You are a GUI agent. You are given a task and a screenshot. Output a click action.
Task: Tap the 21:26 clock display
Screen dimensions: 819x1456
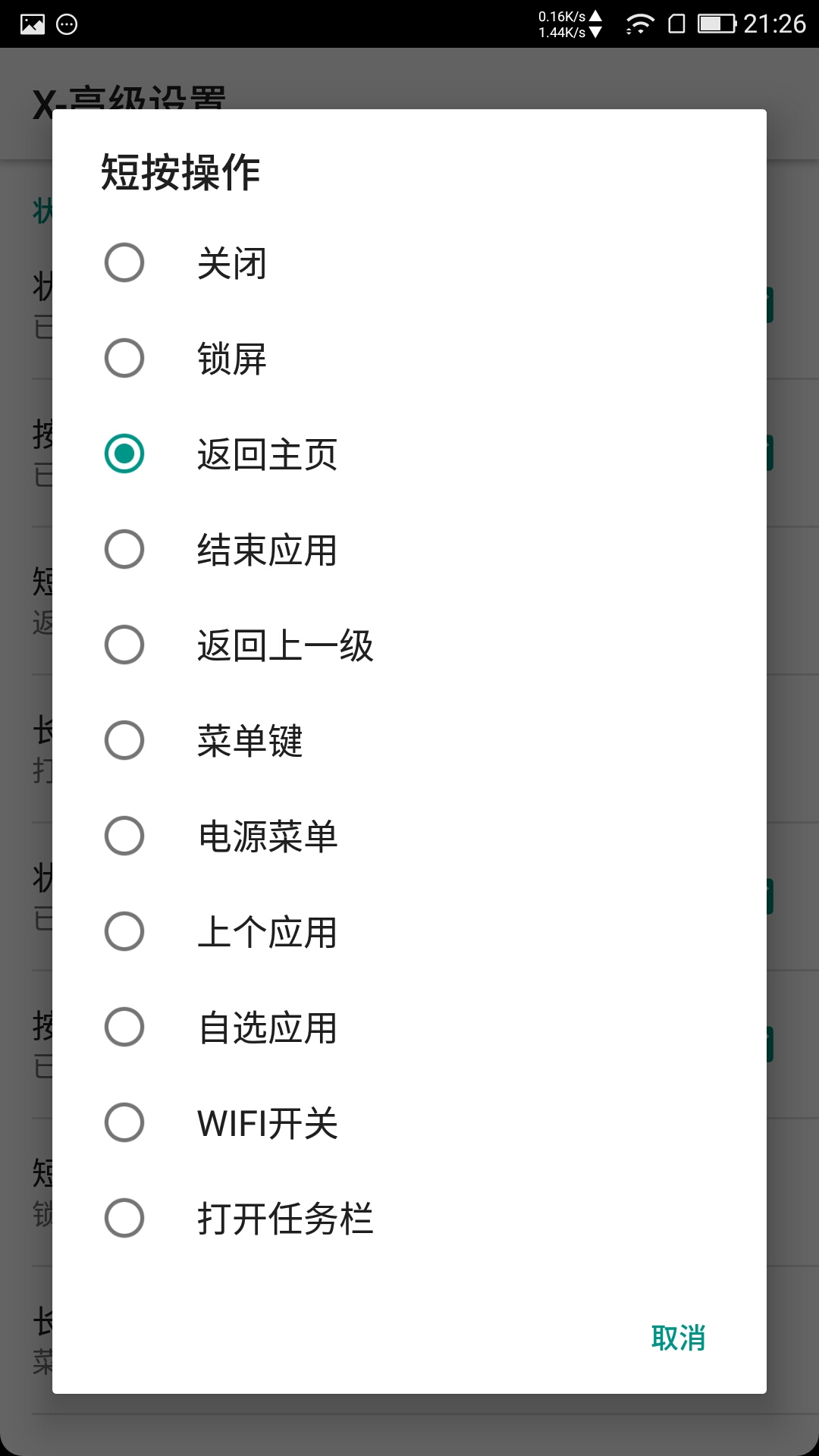774,24
